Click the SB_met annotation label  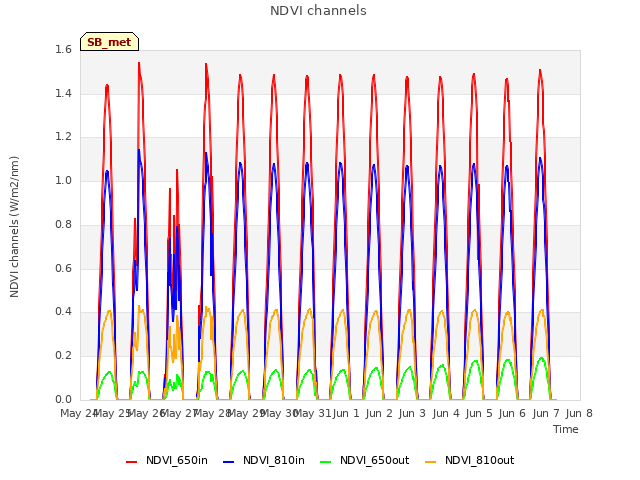coord(109,42)
